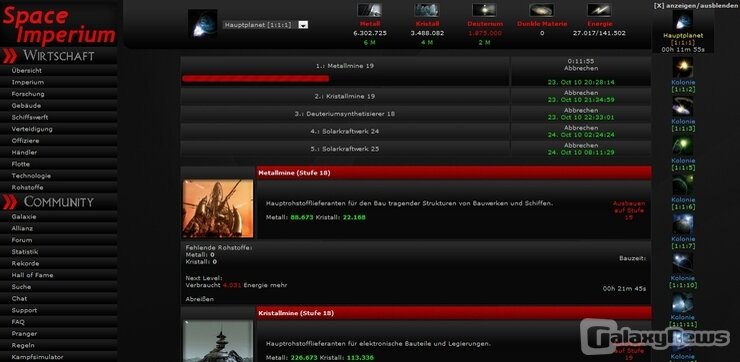
Task: Click the Energie lightning icon
Action: coord(599,10)
